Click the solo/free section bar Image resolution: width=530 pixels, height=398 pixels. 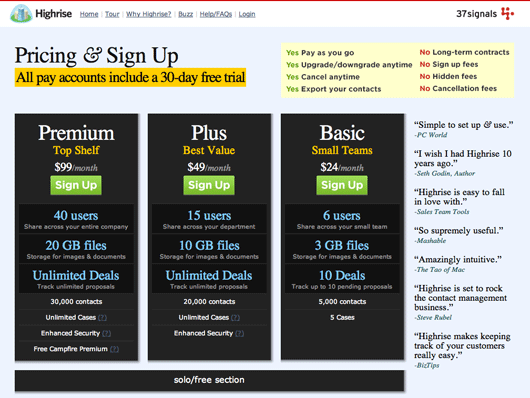pyautogui.click(x=209, y=380)
